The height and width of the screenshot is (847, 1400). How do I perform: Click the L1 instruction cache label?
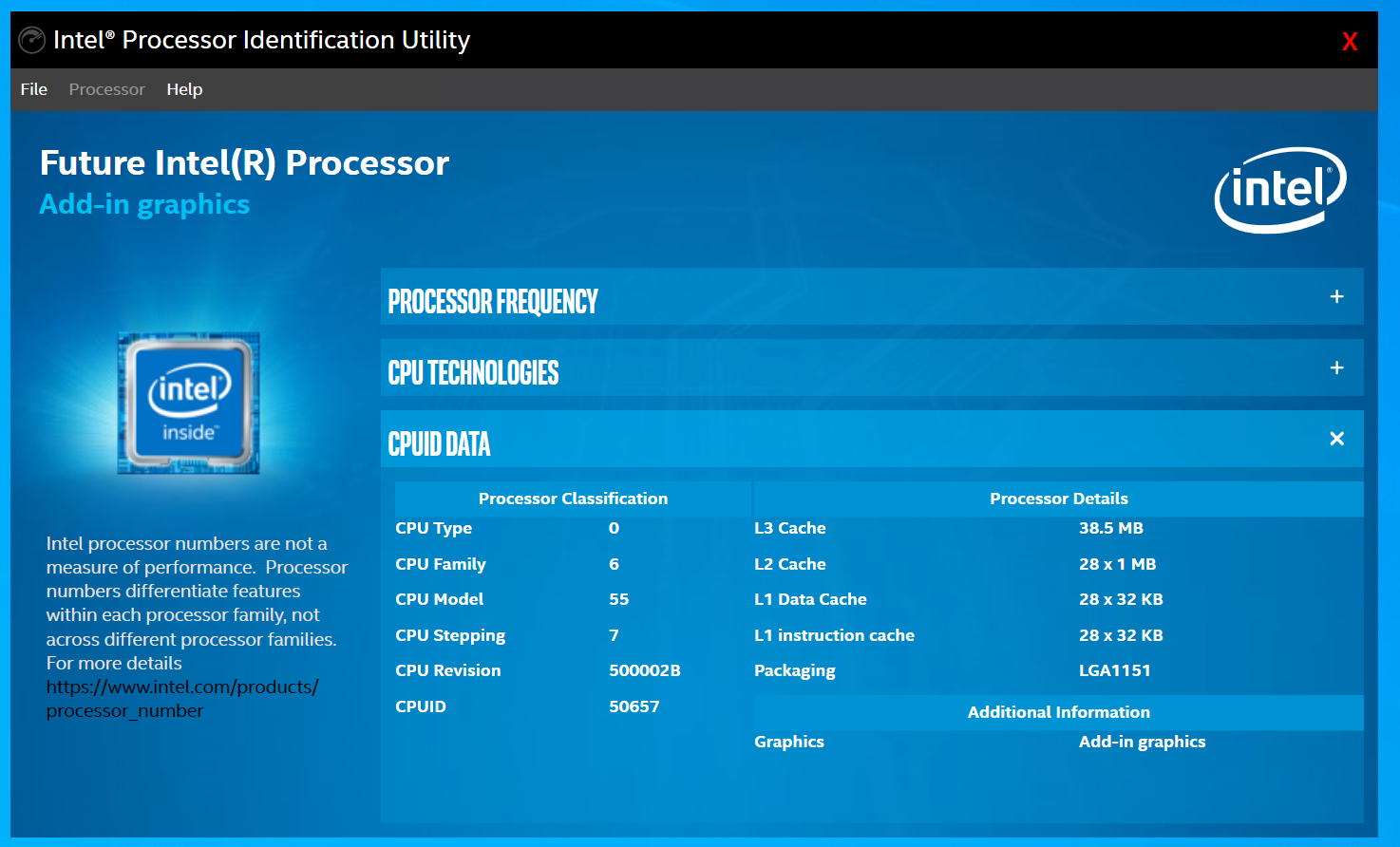pos(834,635)
